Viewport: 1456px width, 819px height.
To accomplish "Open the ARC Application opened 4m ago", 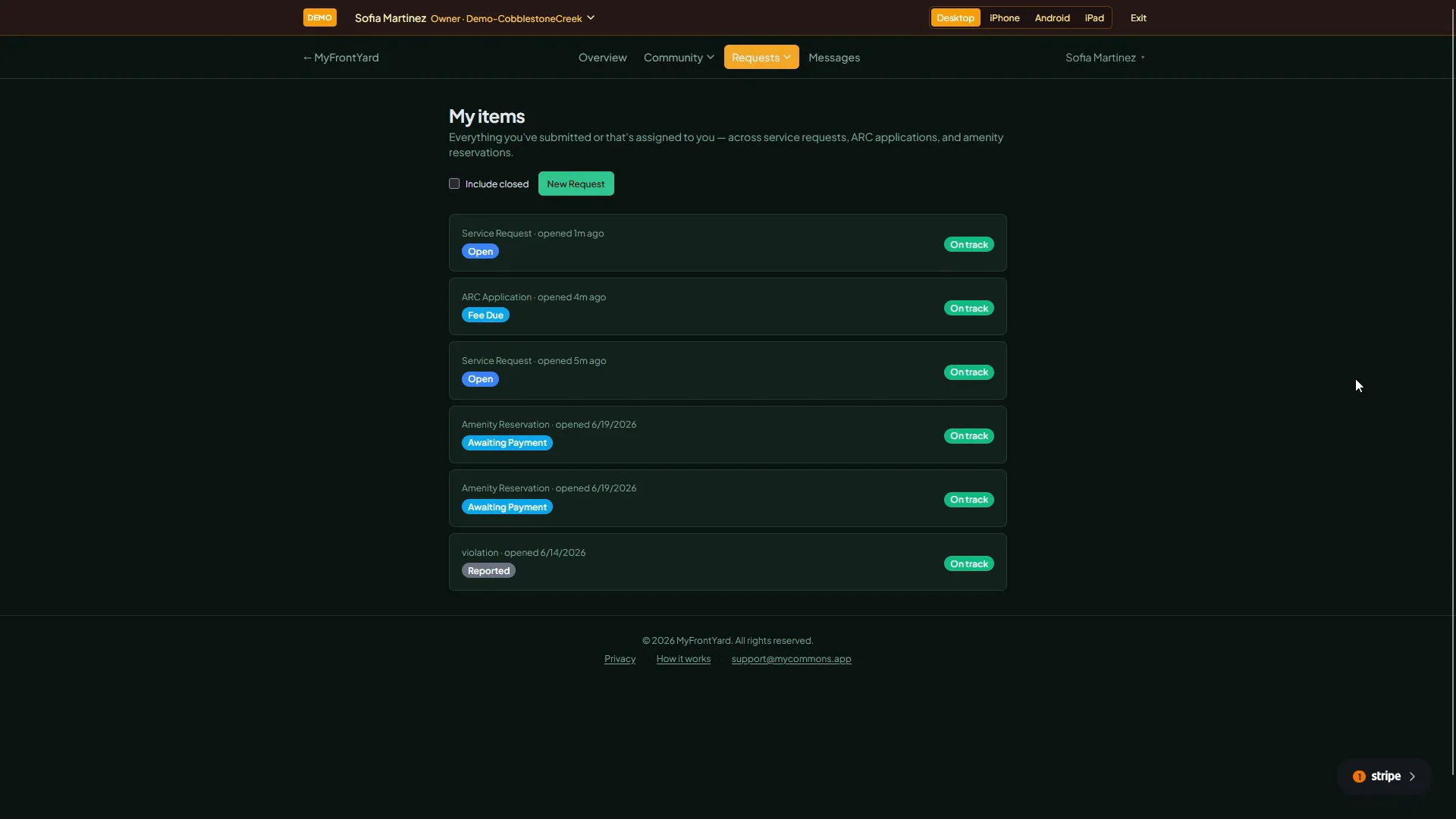I will (728, 306).
